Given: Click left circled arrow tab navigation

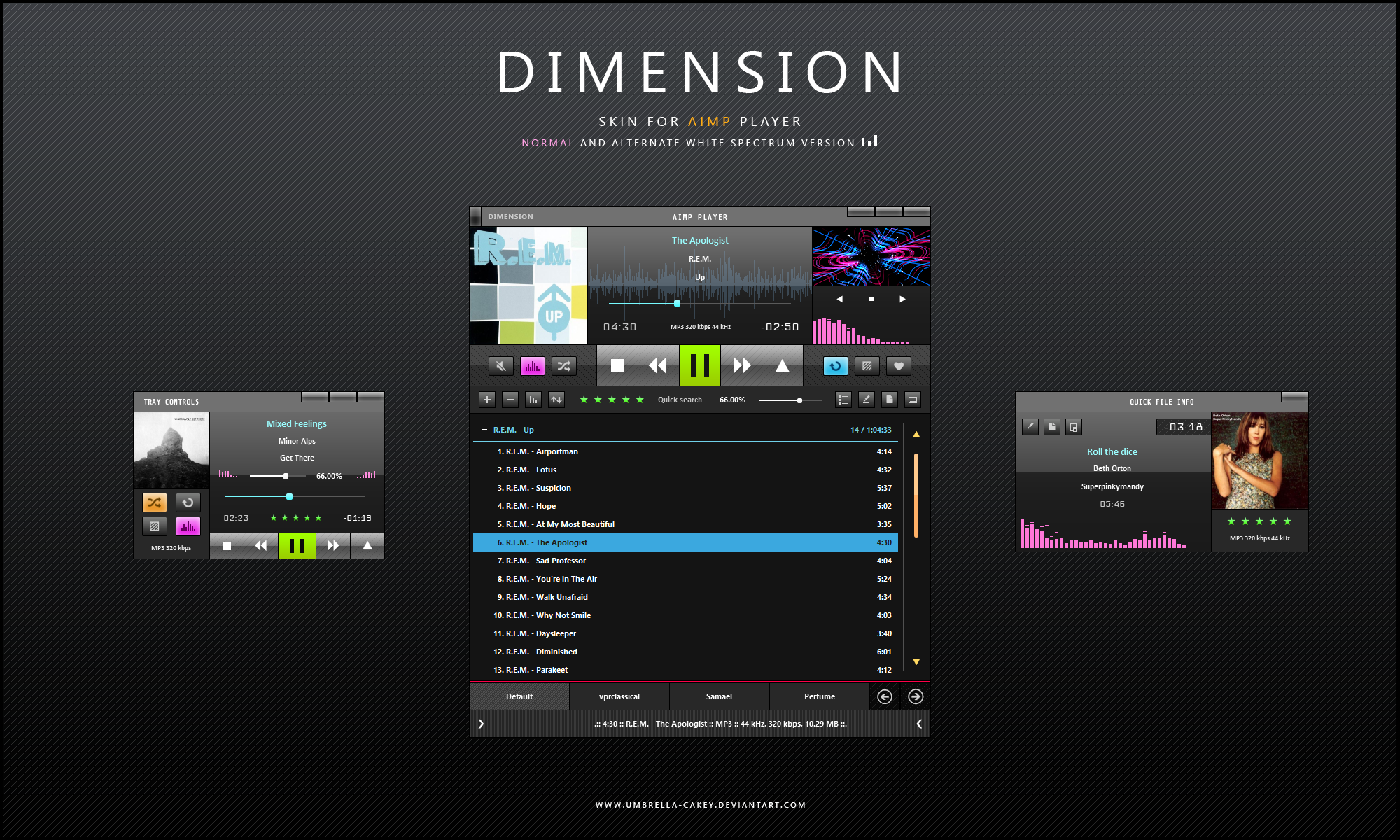Looking at the screenshot, I should [885, 696].
